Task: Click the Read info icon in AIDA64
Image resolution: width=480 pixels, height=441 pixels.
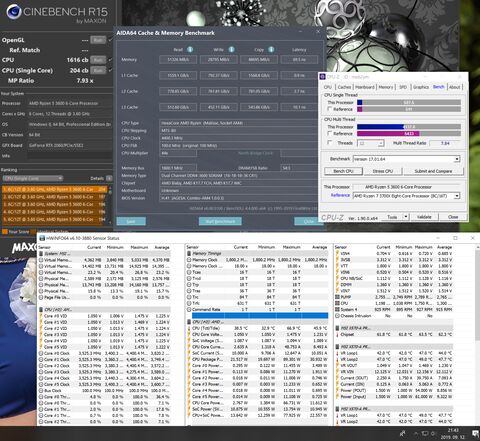Action: [x=190, y=49]
